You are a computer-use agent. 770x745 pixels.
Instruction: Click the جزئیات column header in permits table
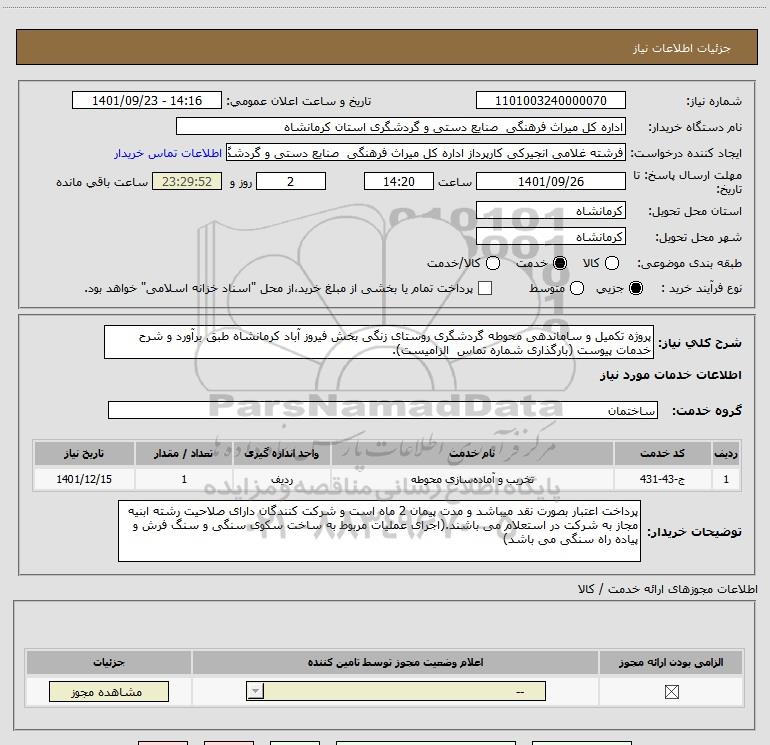point(109,662)
